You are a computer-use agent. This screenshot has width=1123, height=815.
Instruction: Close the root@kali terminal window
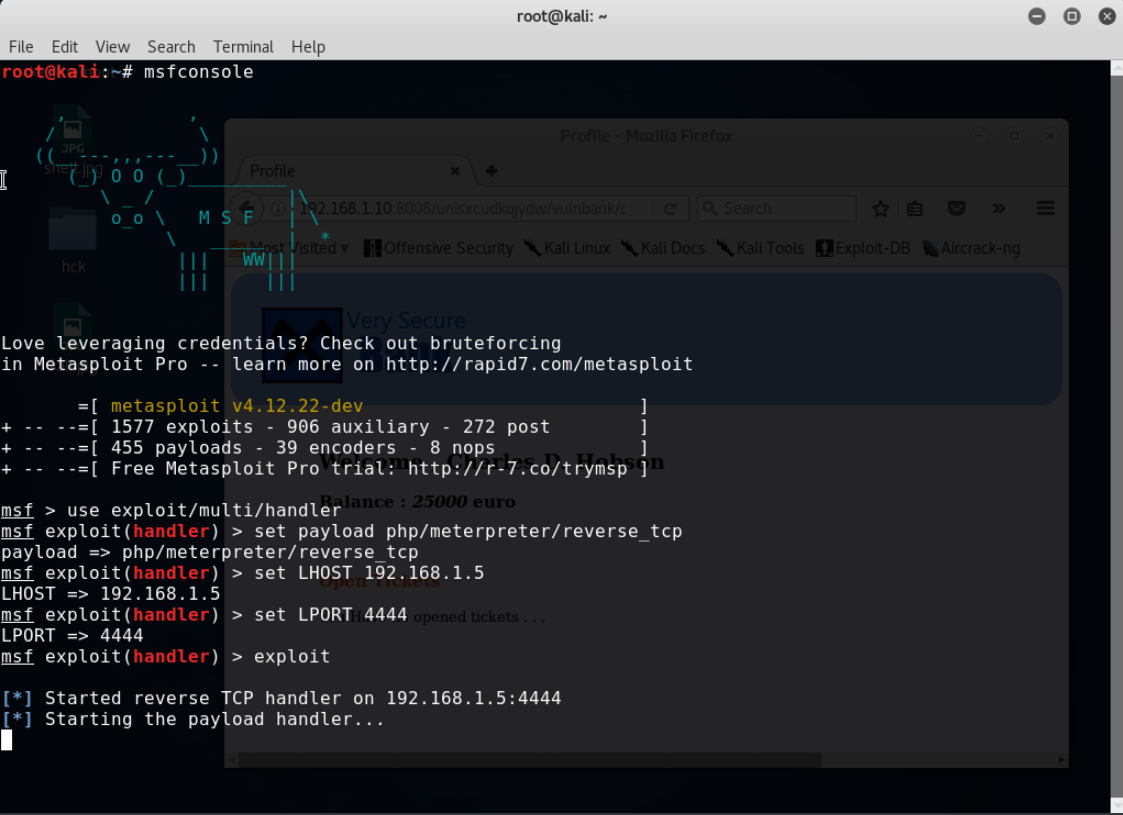[1107, 16]
